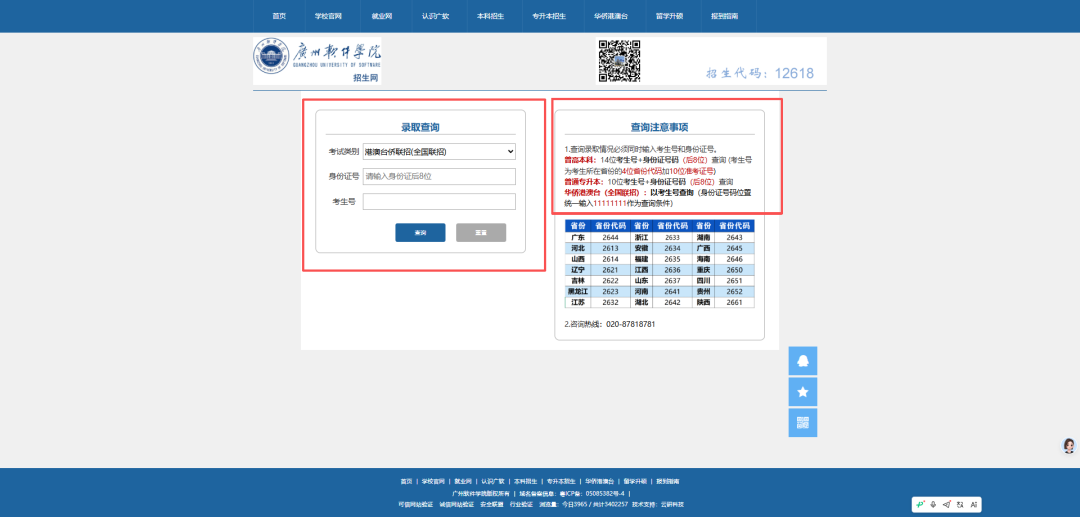This screenshot has width=1080, height=517.
Task: Open the 诚信网站验证 footer link
Action: pyautogui.click(x=457, y=505)
